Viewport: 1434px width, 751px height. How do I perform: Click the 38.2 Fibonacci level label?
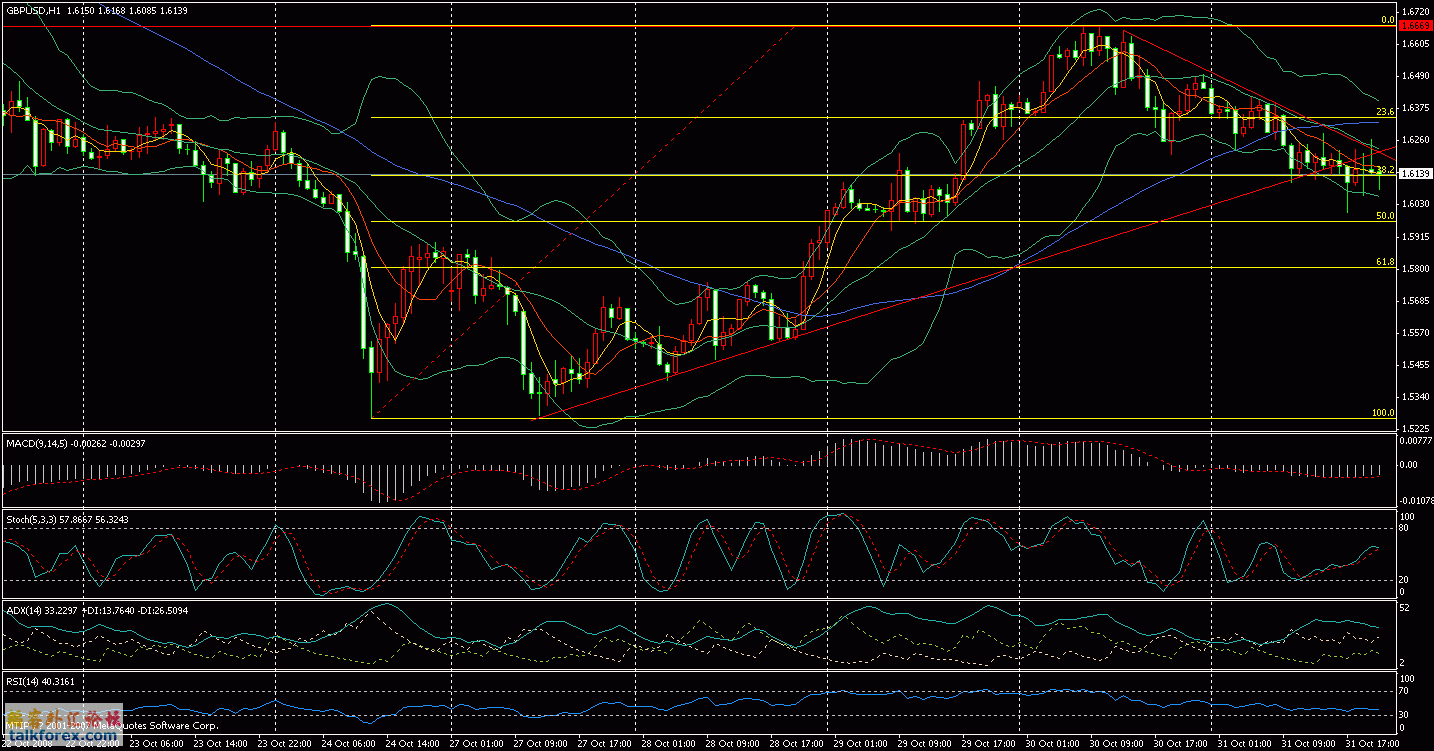[1388, 171]
